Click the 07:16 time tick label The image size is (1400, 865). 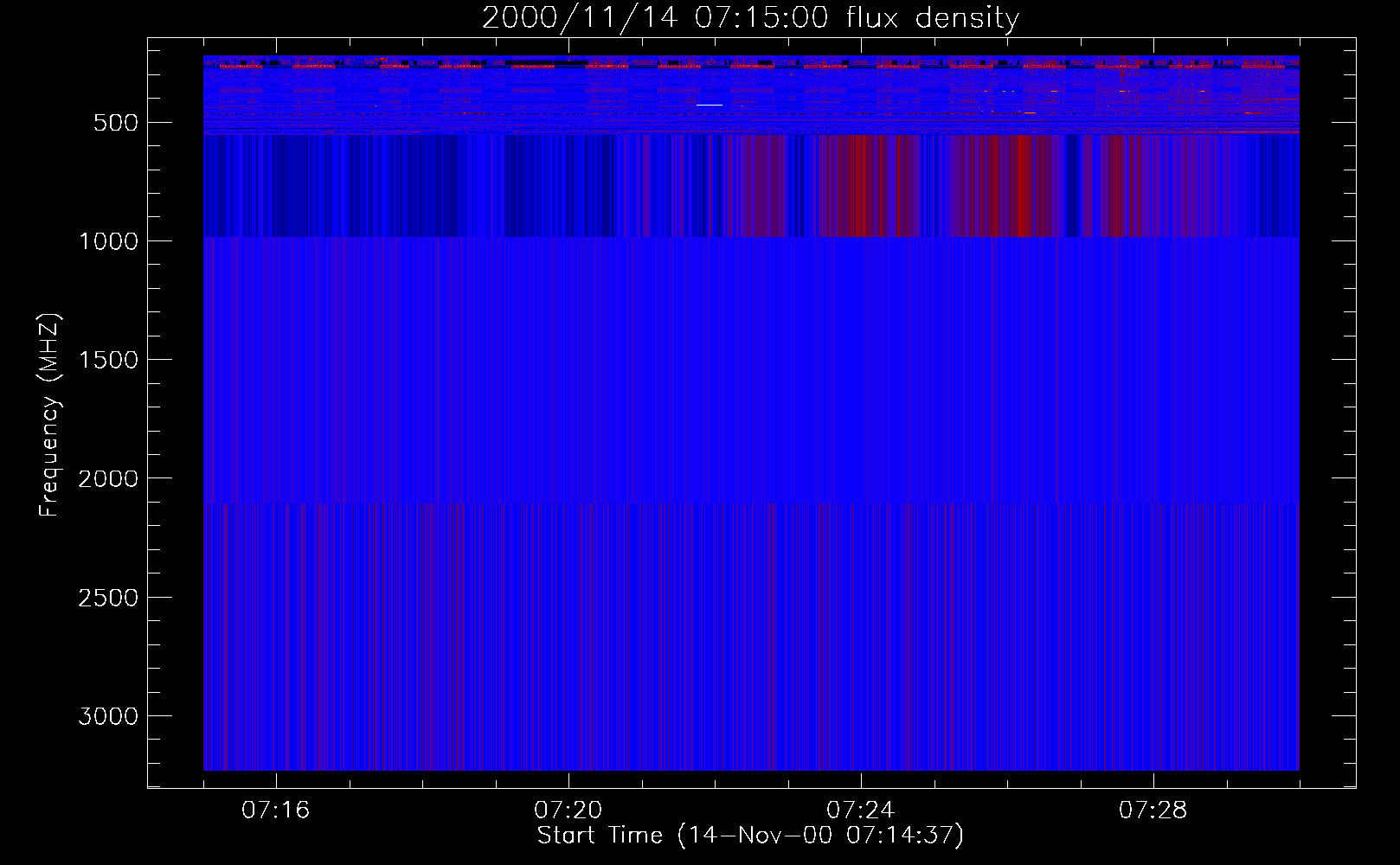pos(275,811)
